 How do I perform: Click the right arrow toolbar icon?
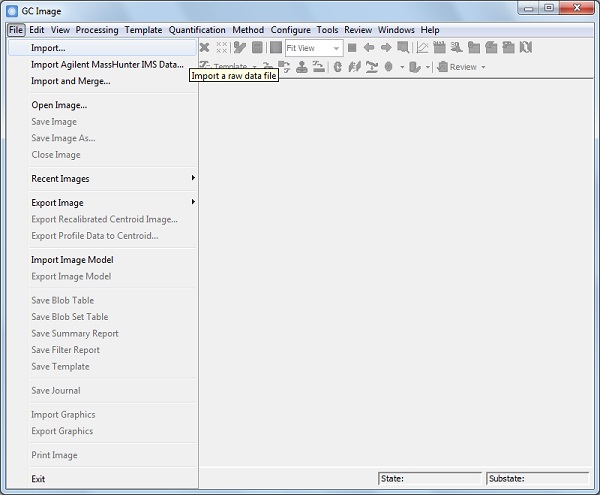click(386, 47)
